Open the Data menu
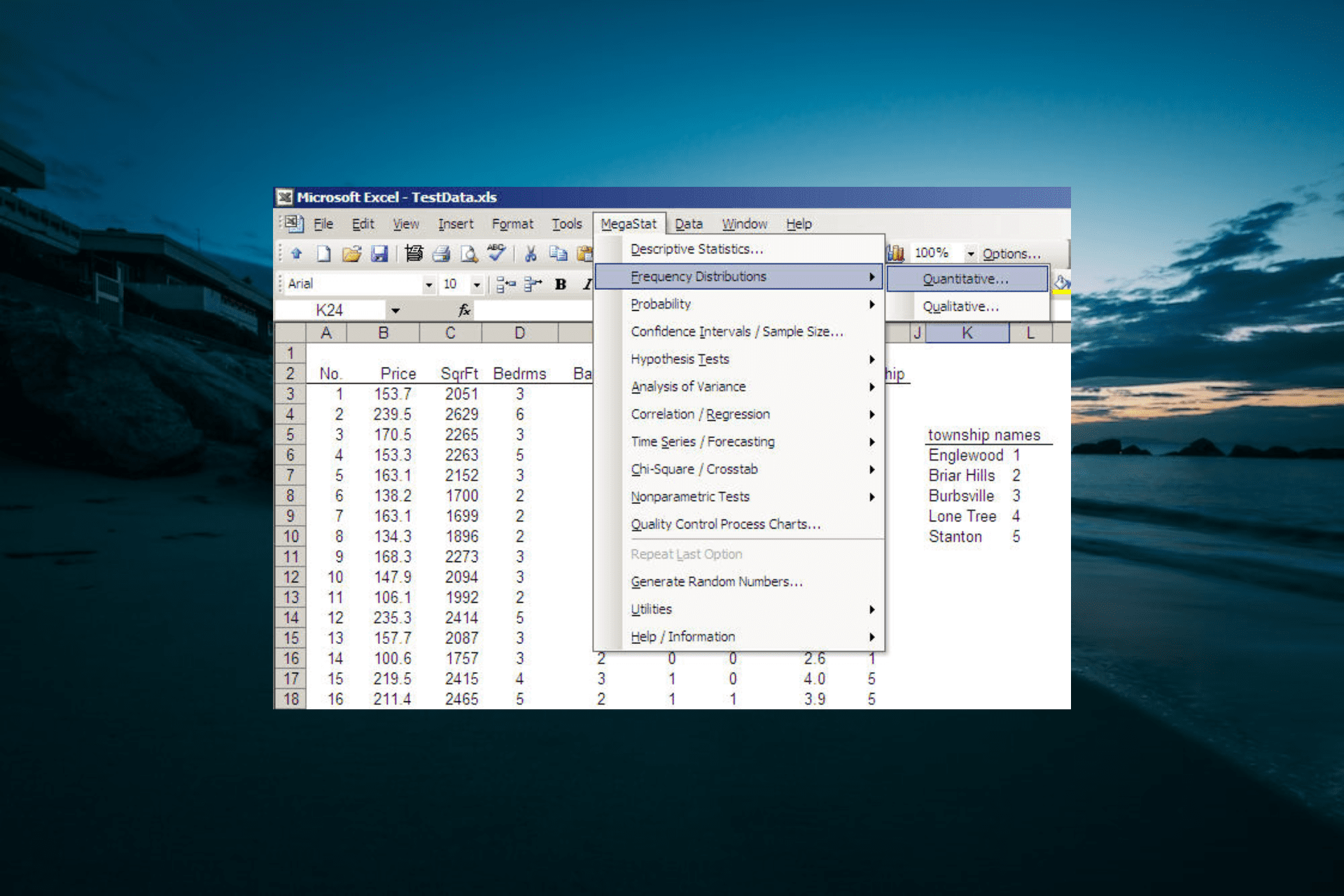1344x896 pixels. click(689, 224)
